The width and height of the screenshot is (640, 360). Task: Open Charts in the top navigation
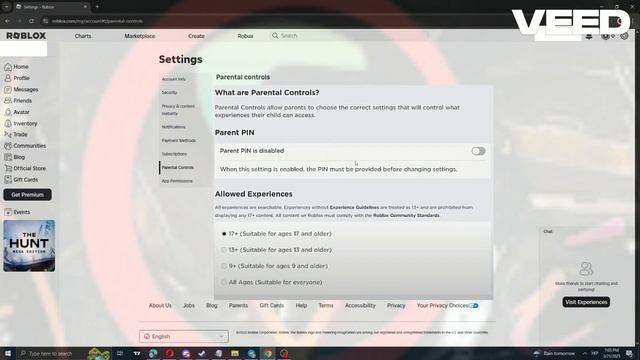83,36
